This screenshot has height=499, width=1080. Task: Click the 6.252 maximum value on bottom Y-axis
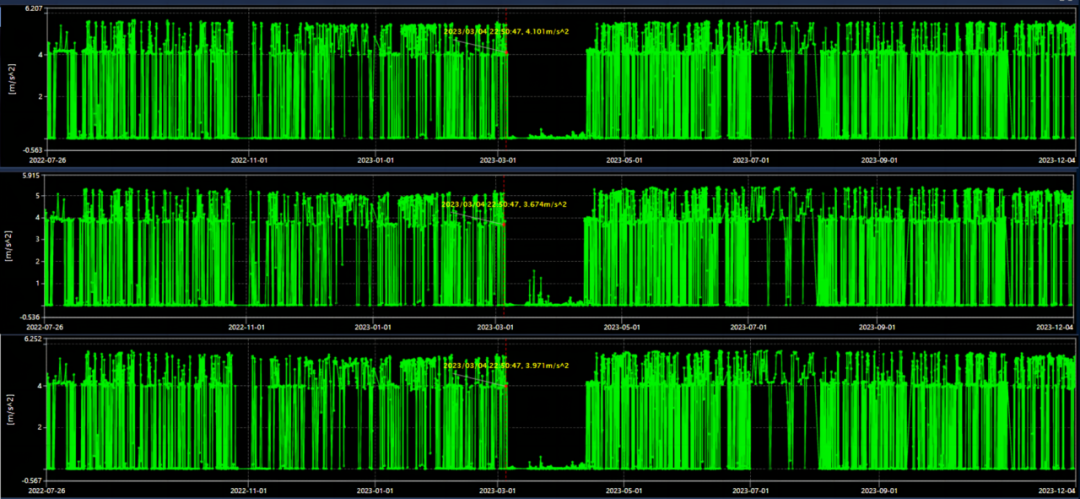(33, 341)
